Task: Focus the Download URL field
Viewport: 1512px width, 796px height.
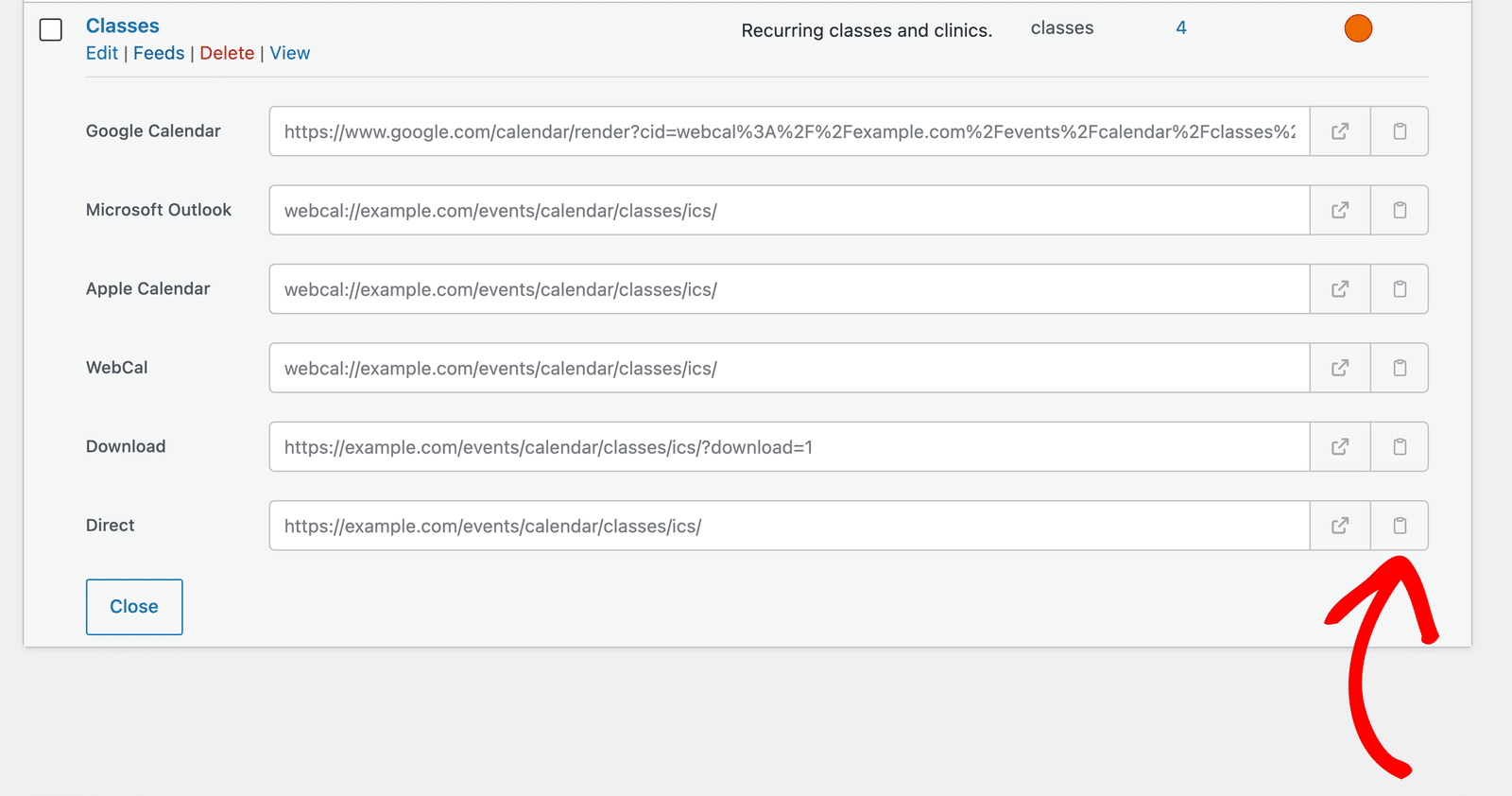Action: pos(789,446)
